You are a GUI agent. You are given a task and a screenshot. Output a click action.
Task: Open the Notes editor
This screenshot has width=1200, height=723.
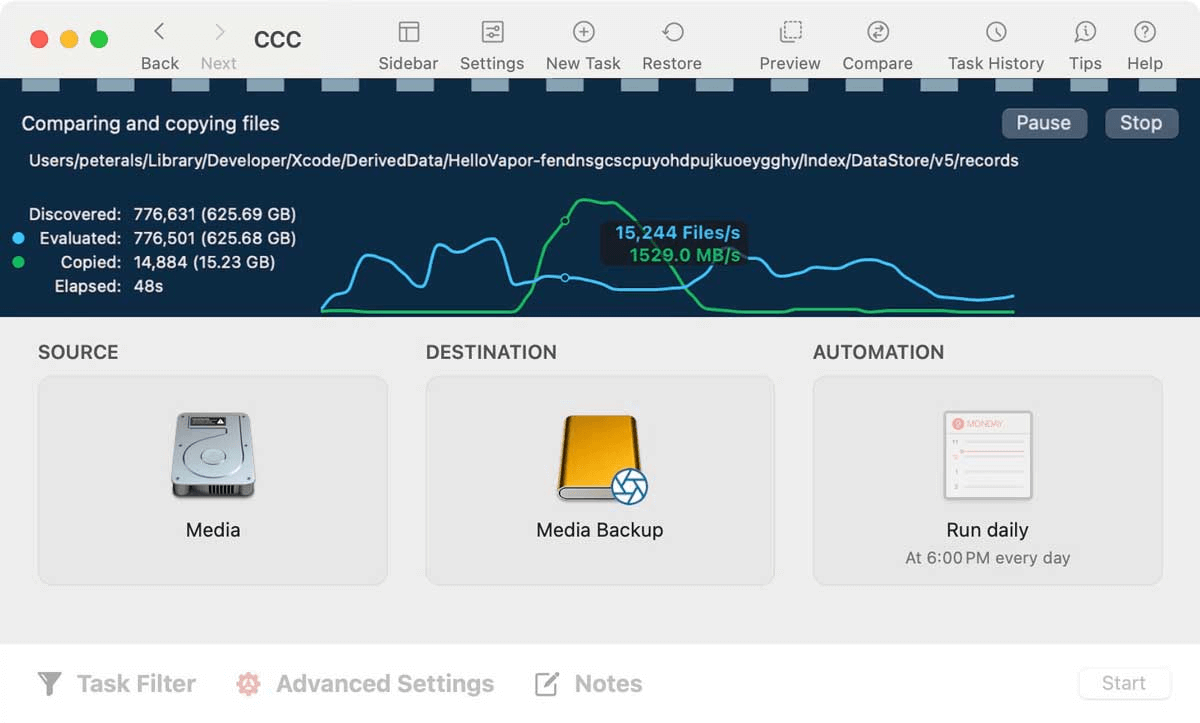click(x=585, y=683)
